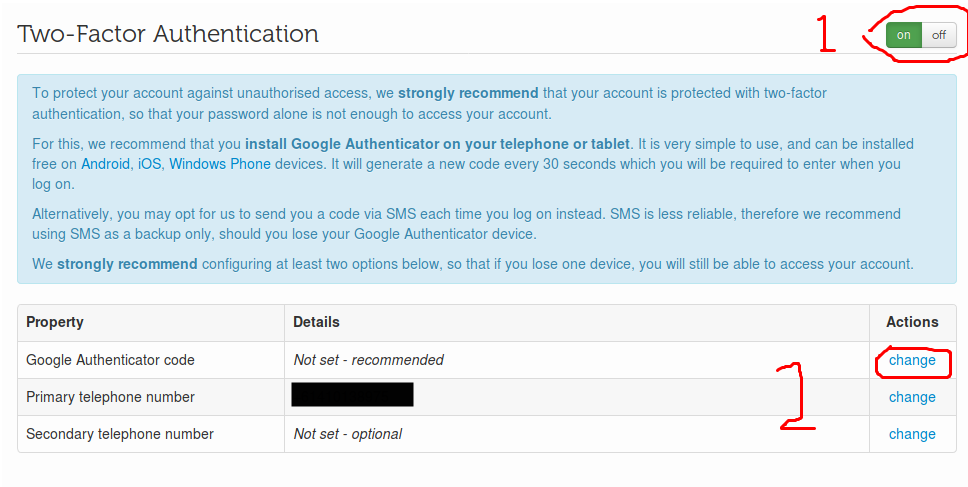Image resolution: width=968 pixels, height=487 pixels.
Task: Follow the Windows Phone link
Action: (x=216, y=164)
